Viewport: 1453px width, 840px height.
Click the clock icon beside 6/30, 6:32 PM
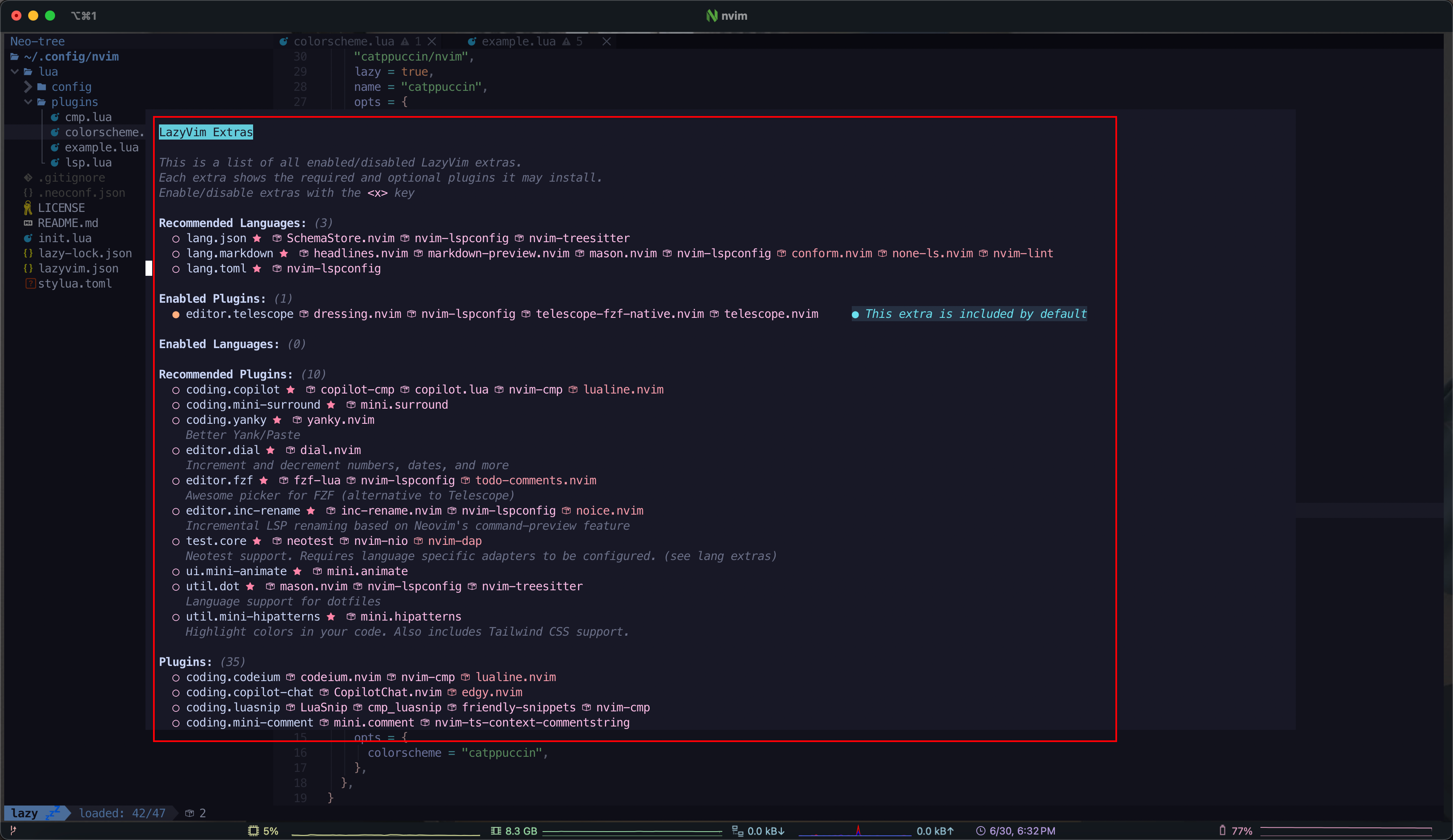980,831
